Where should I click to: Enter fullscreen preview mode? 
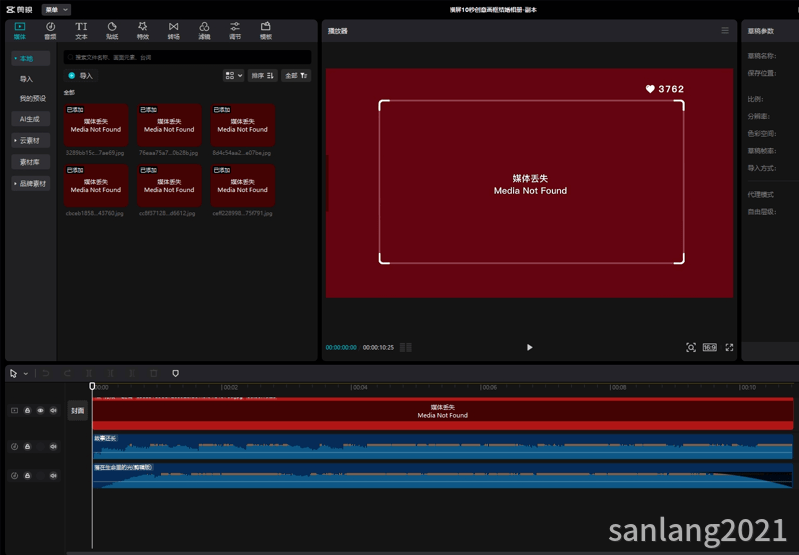pos(729,348)
